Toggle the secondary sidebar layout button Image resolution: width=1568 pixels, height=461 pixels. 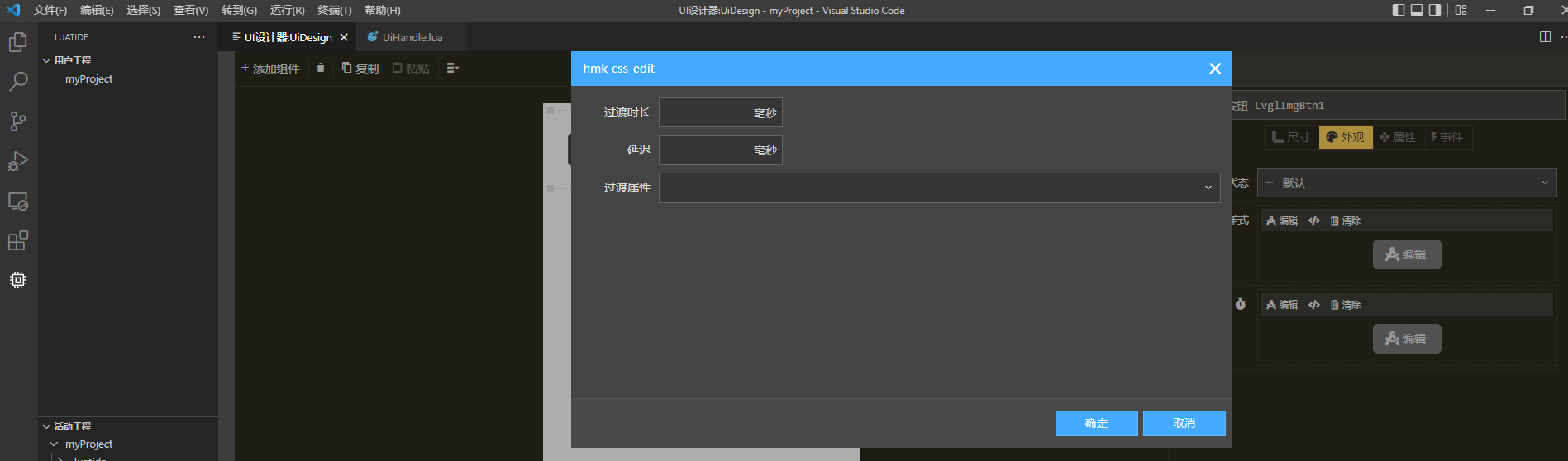[x=1435, y=10]
